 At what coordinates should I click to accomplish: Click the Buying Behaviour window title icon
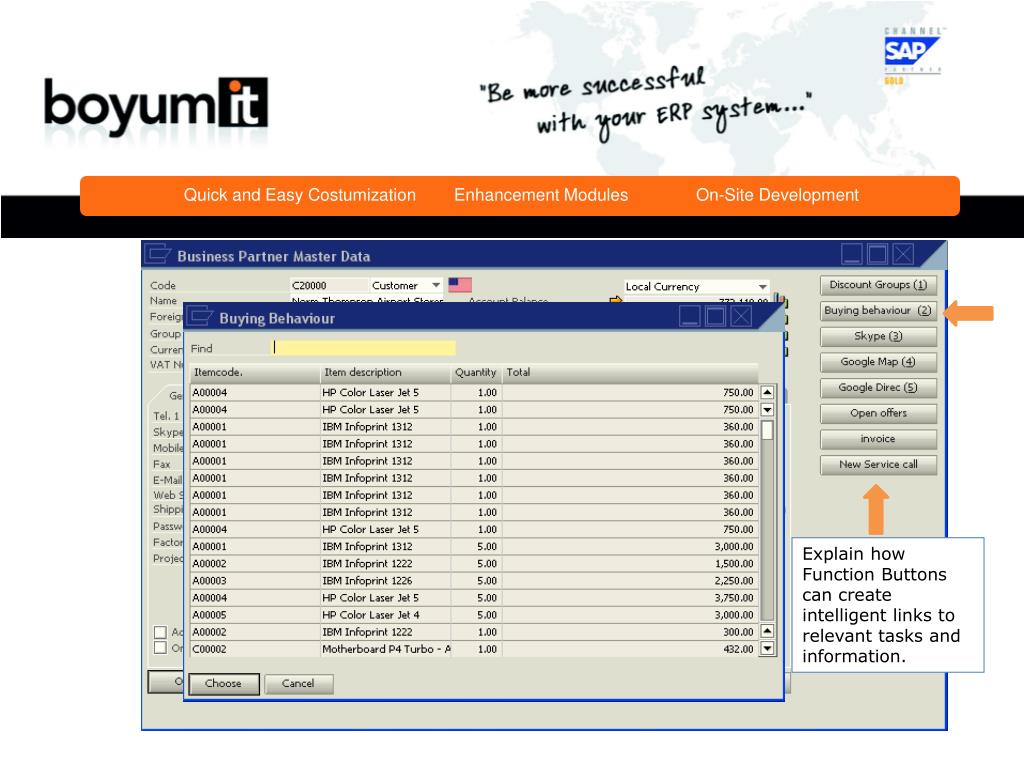(200, 316)
